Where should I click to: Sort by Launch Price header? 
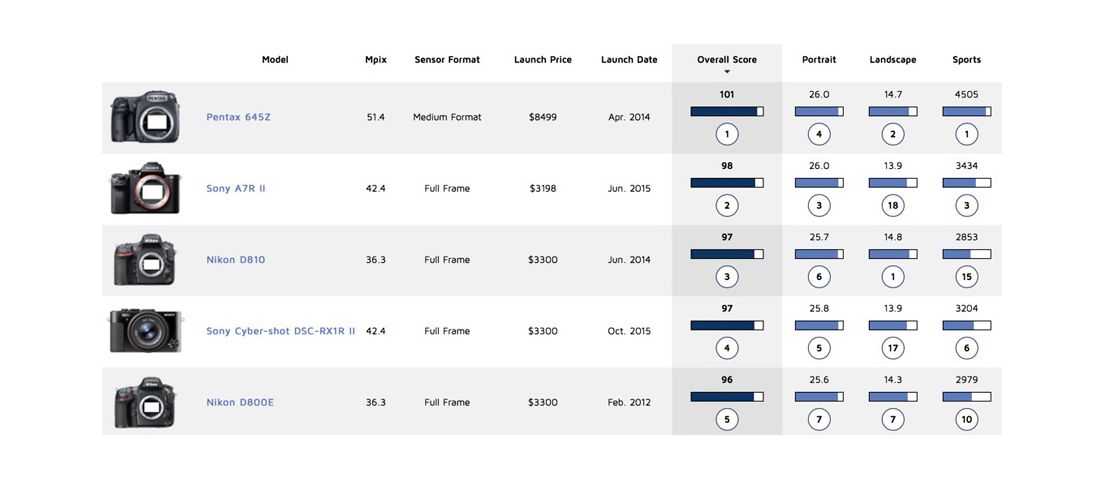click(543, 60)
